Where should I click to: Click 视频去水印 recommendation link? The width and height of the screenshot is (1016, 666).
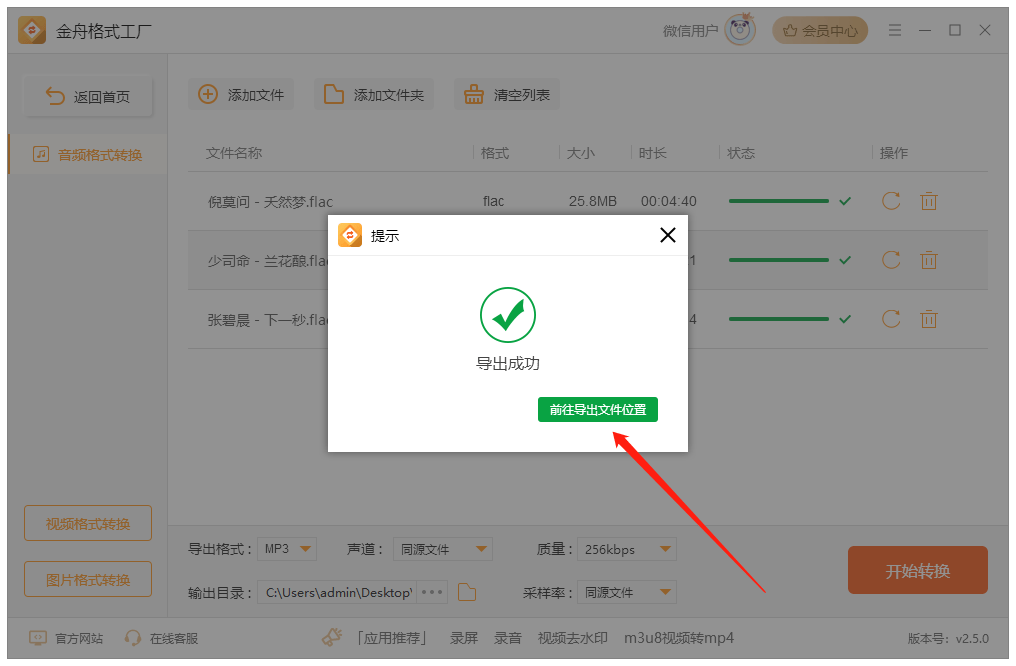point(572,638)
